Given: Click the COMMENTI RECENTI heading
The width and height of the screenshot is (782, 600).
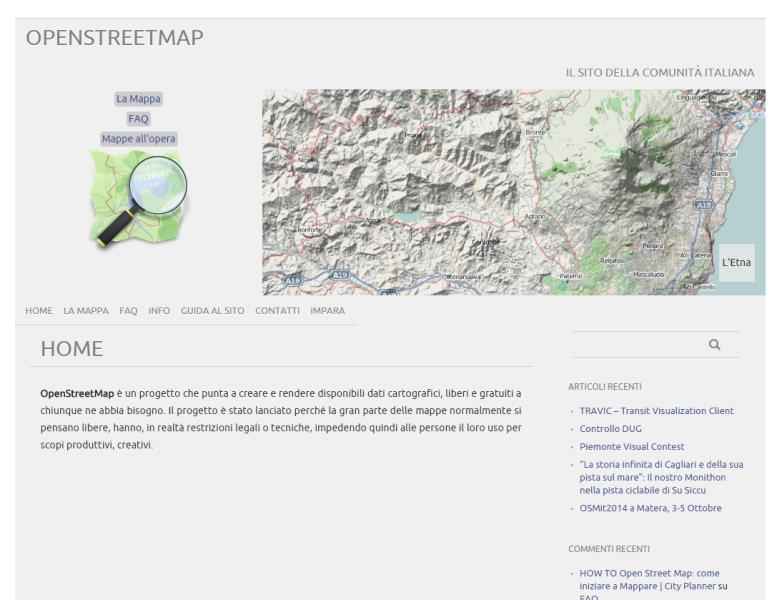Looking at the screenshot, I should pyautogui.click(x=609, y=549).
